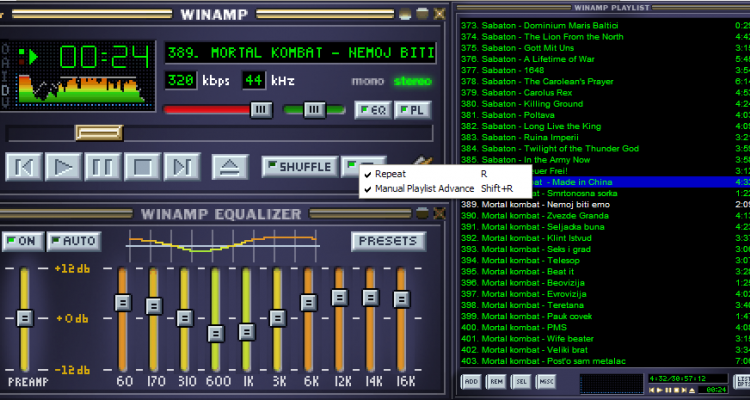Click the playlist SEL button
Viewport: 750px width, 400px height.
(521, 382)
